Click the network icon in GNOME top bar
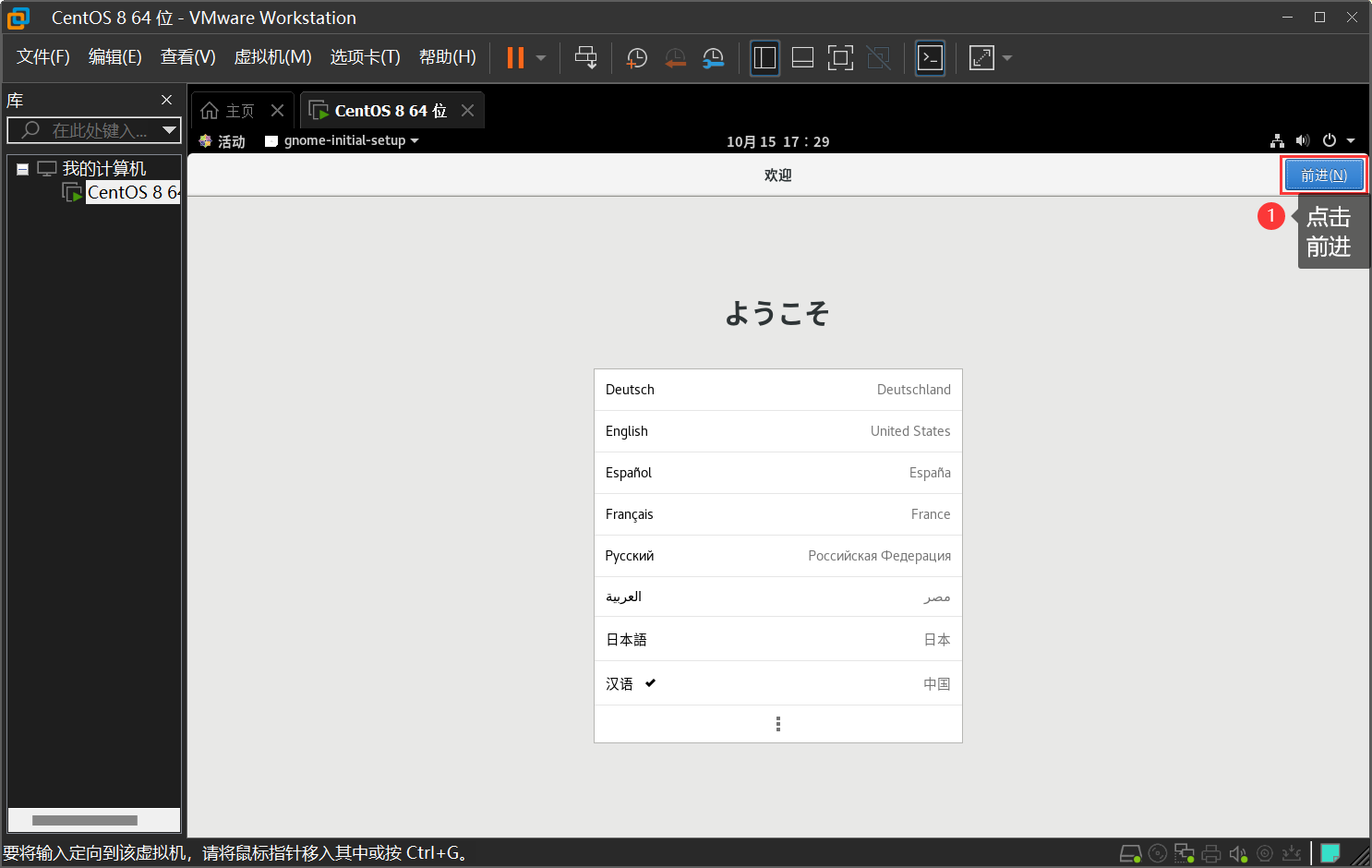1372x868 pixels. (x=1277, y=140)
